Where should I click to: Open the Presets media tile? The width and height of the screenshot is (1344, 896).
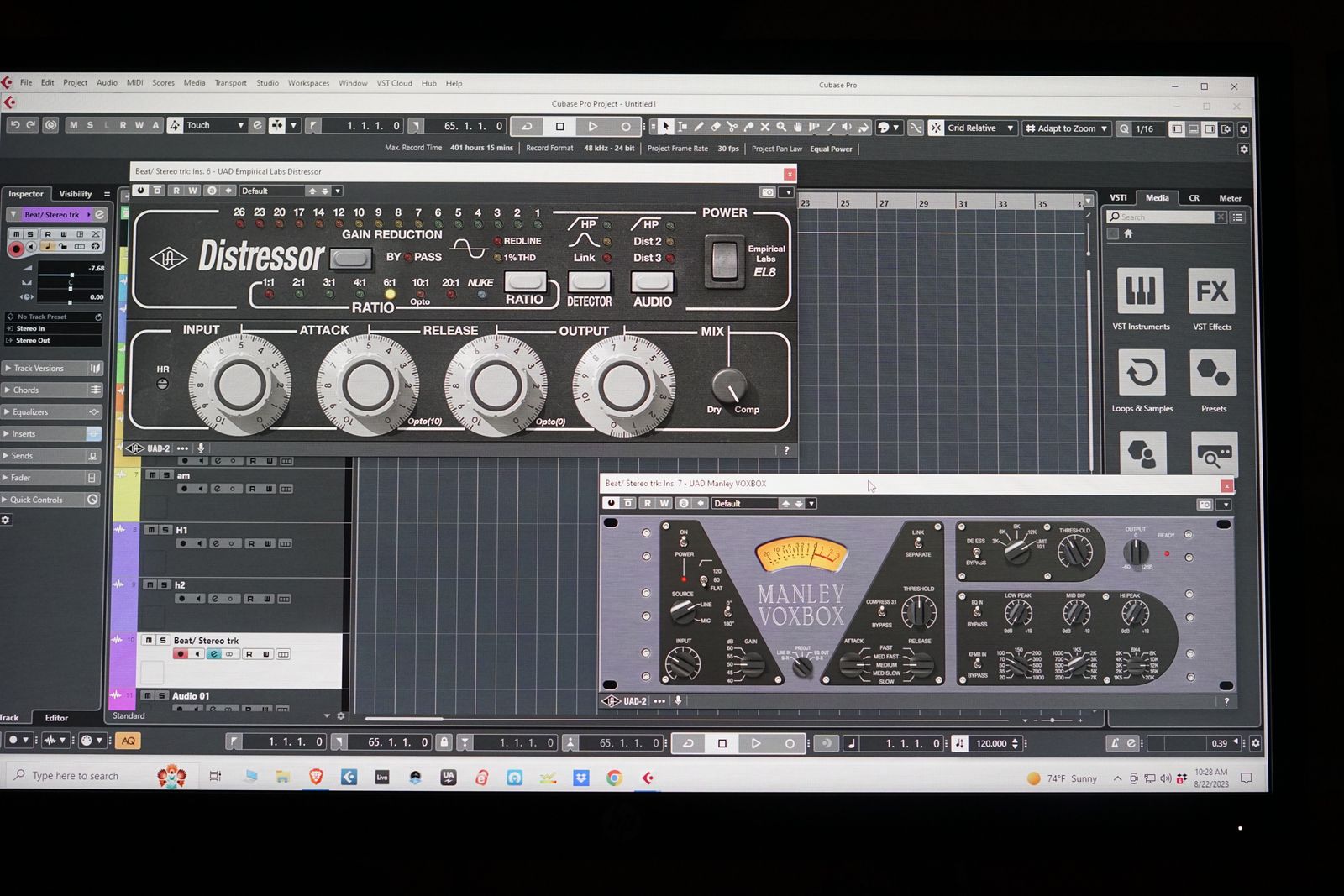[1213, 373]
